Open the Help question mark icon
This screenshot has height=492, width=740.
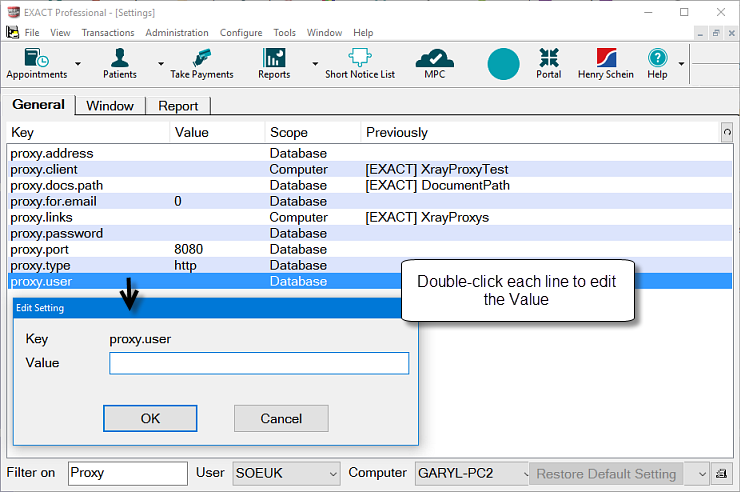point(657,64)
